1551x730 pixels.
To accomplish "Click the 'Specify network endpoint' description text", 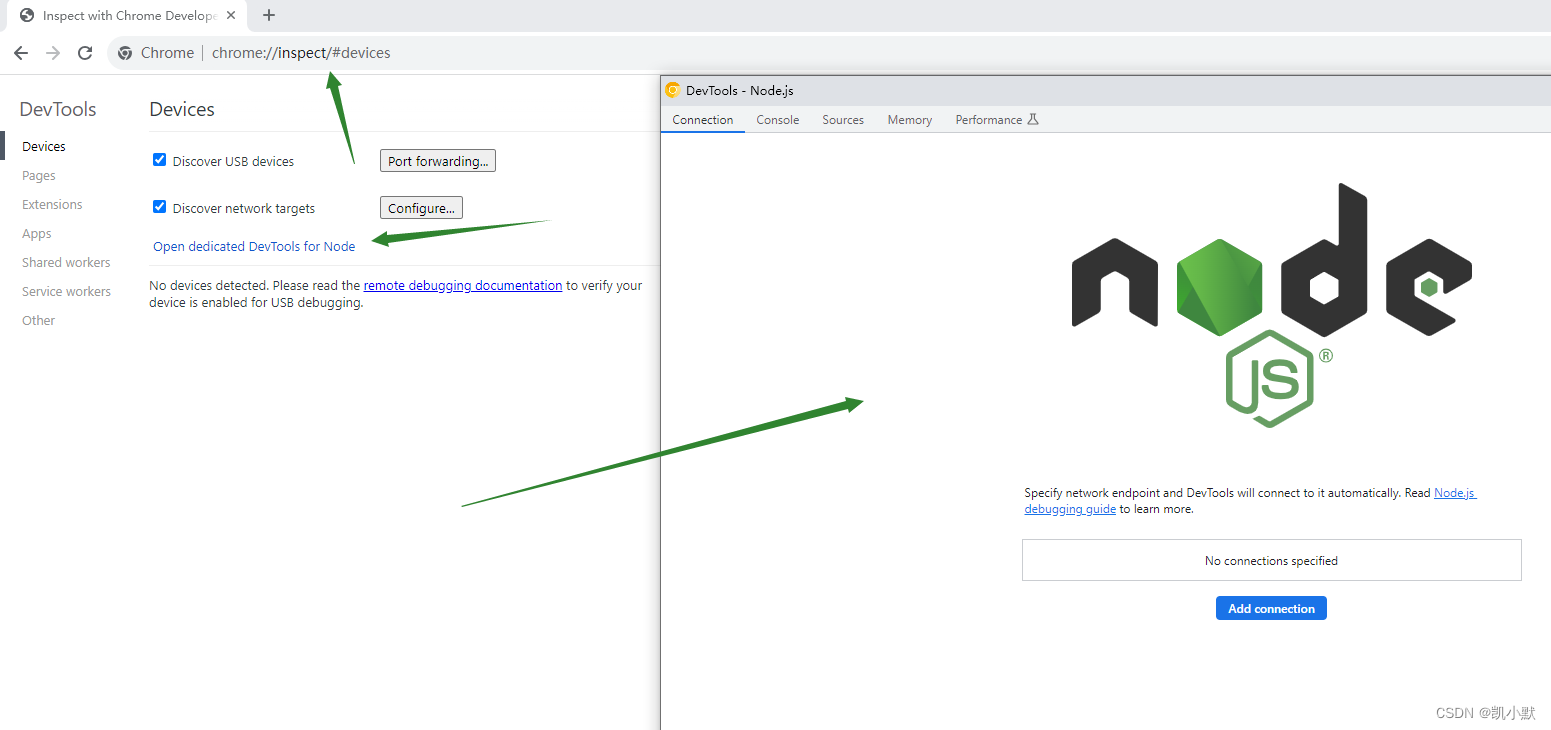I will (x=1250, y=501).
